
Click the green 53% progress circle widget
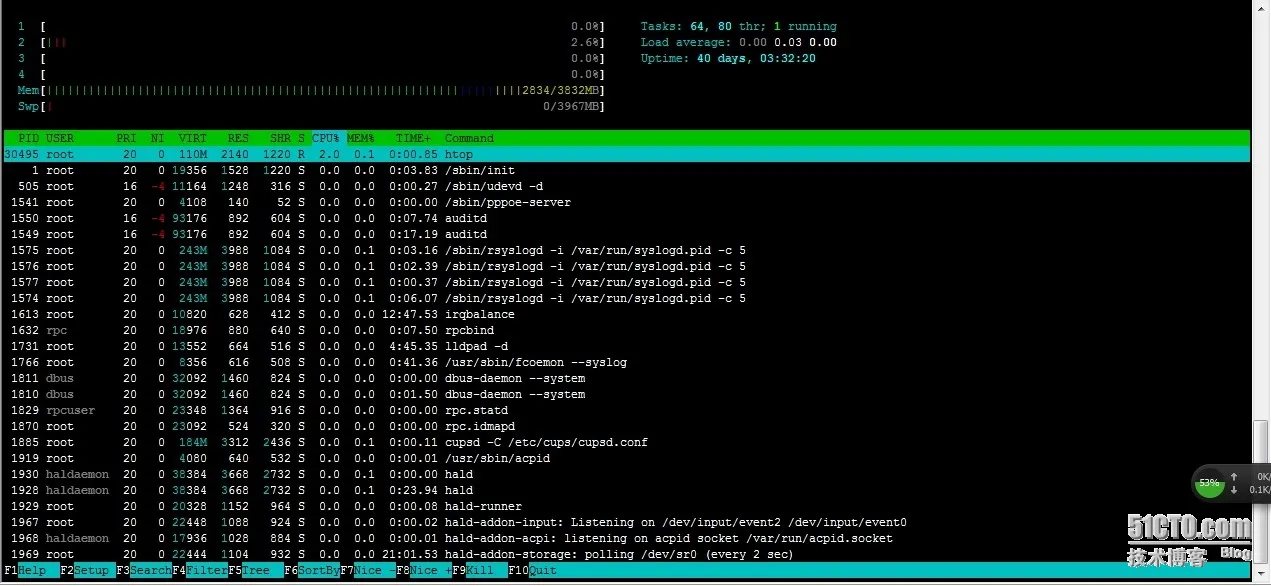tap(1209, 483)
